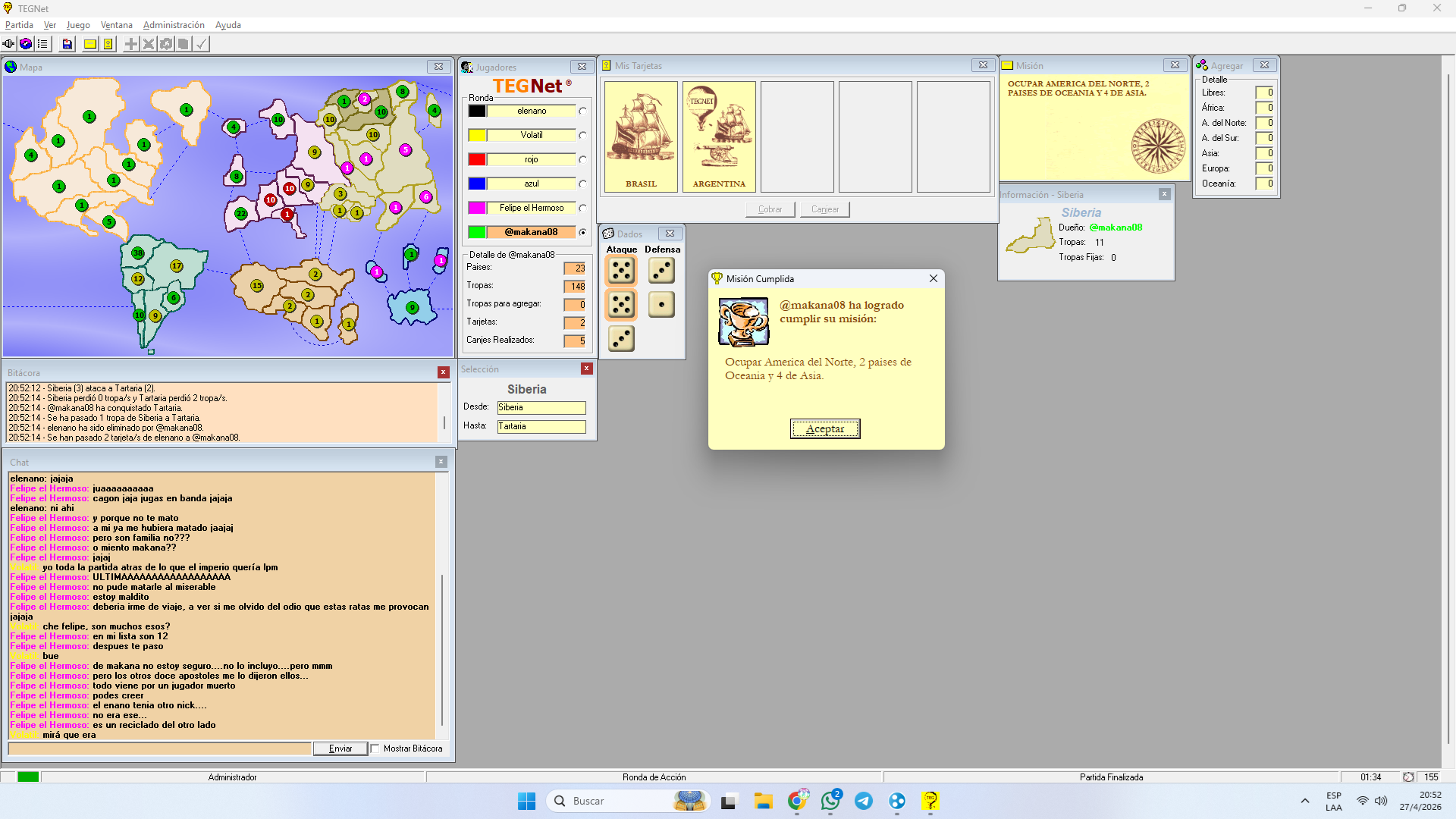Select the BRASIL country card
1456x819 pixels.
pos(641,136)
